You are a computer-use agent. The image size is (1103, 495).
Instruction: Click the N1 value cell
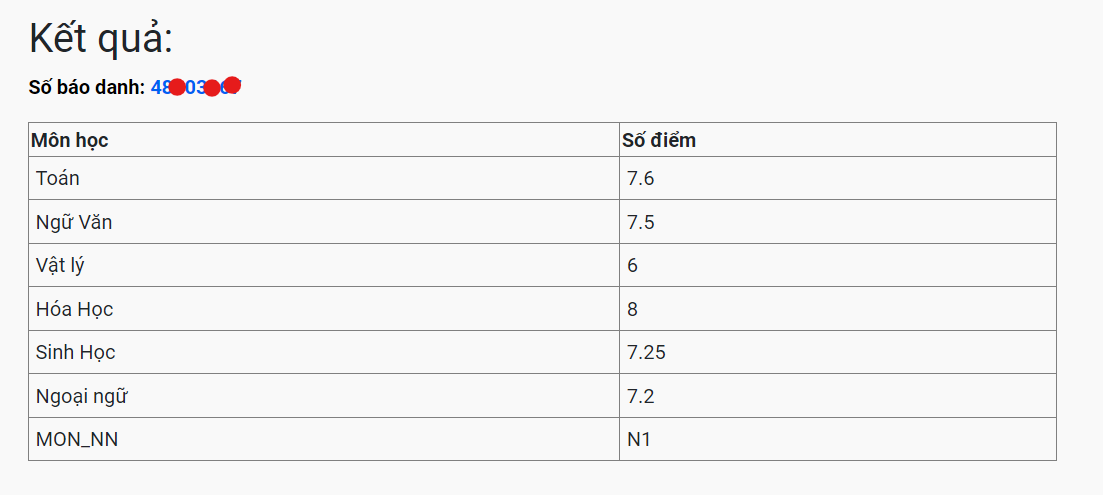[x=639, y=439]
